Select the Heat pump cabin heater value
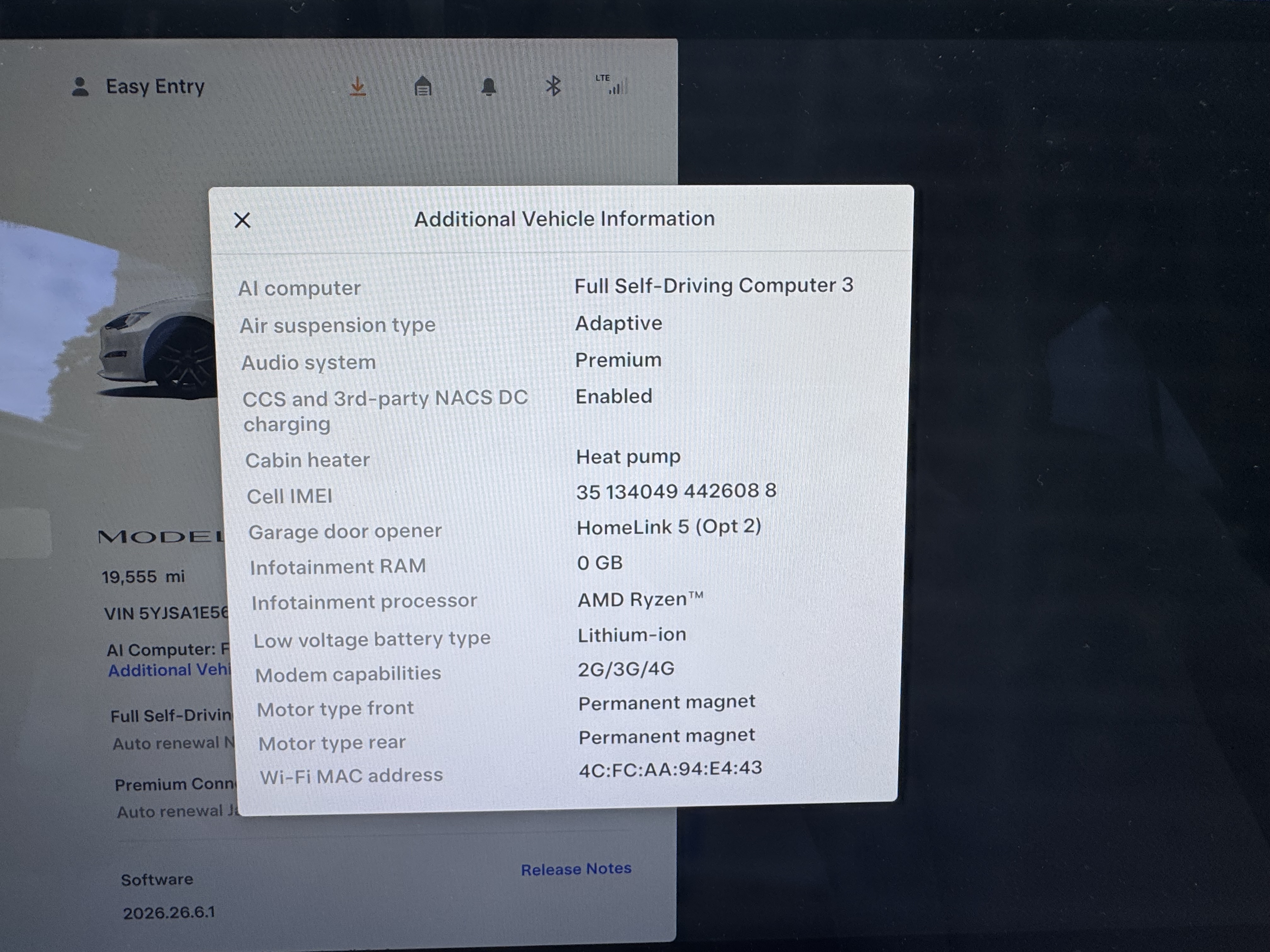The height and width of the screenshot is (952, 1270). coord(628,457)
